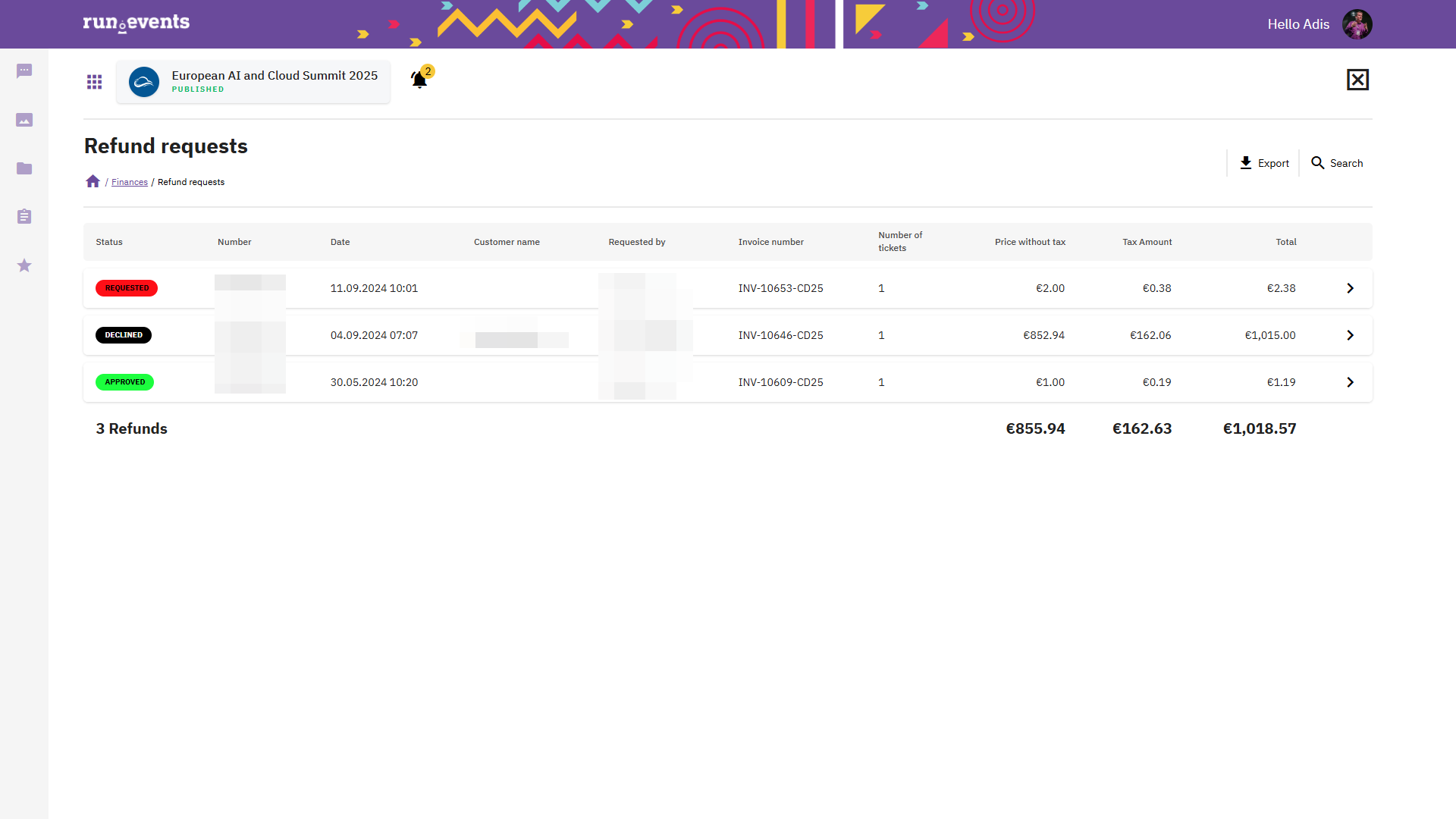Click the Hello Adis greeting
This screenshot has width=1456, height=819.
(x=1298, y=24)
